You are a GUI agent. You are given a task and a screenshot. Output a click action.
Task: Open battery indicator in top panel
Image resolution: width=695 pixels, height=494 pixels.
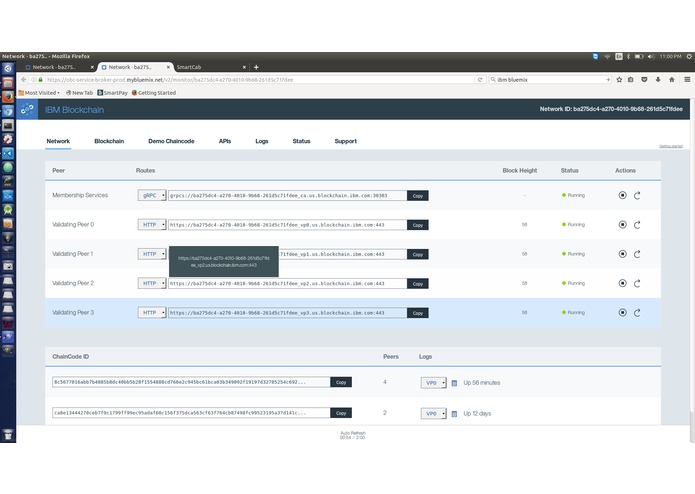639,56
